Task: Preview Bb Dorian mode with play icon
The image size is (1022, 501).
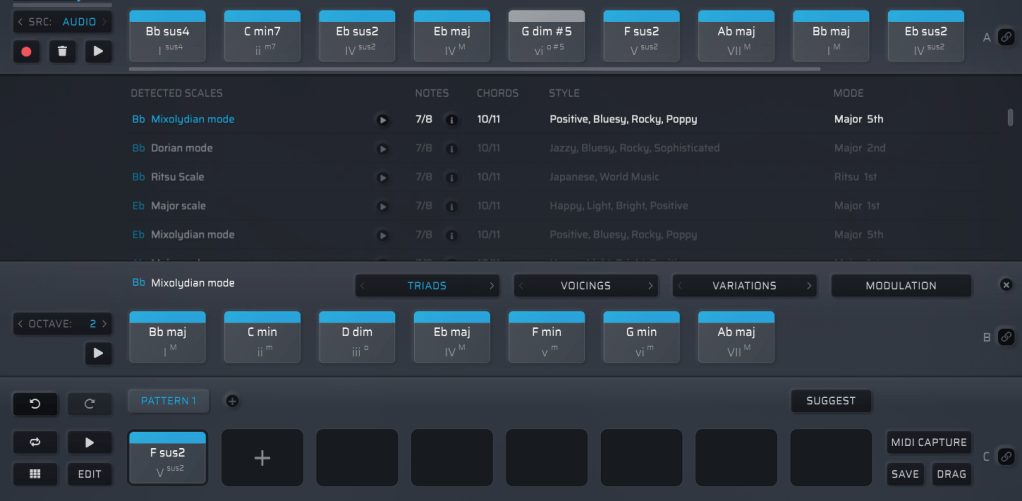Action: (x=382, y=149)
